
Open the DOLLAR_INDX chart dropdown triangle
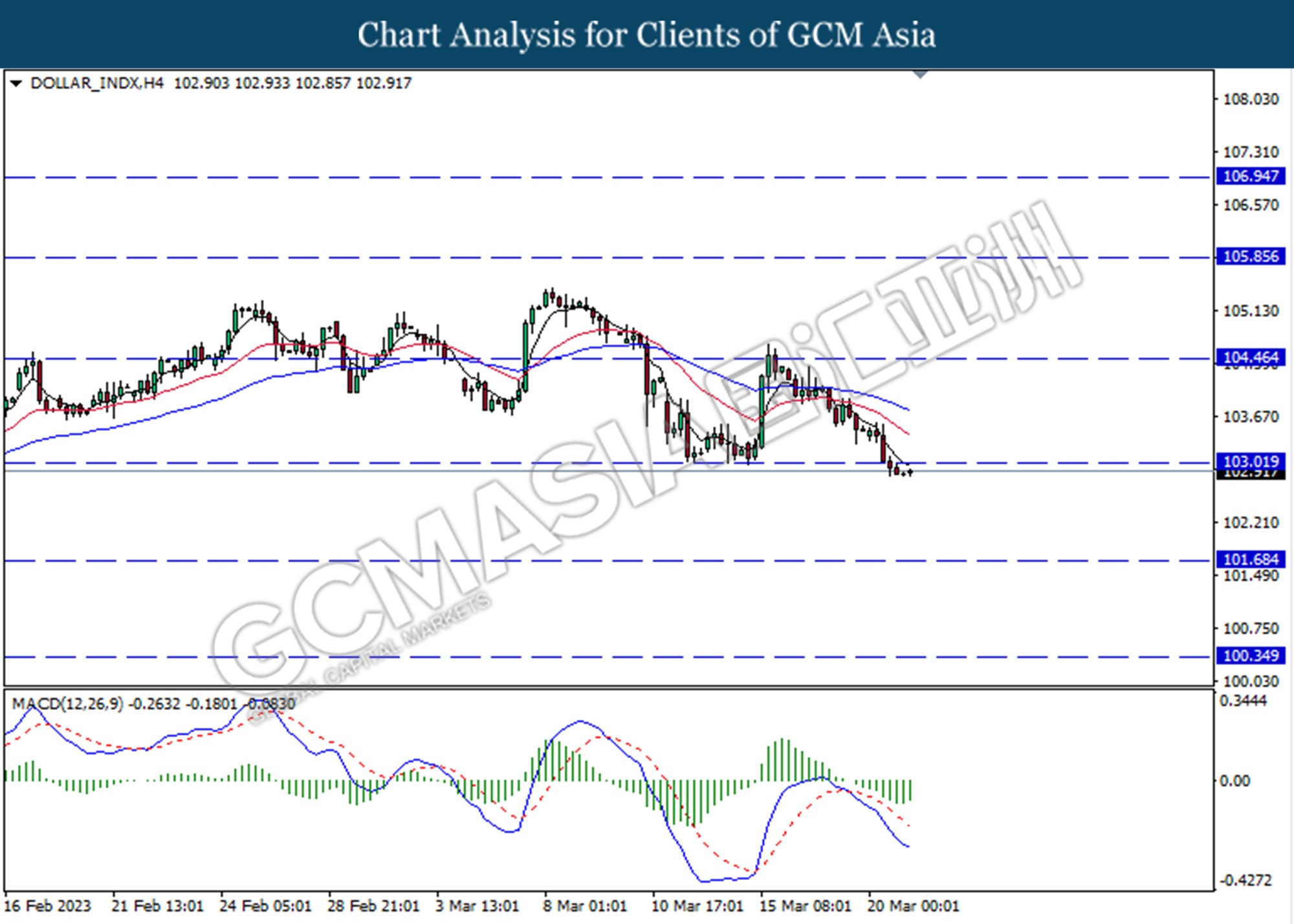click(16, 83)
